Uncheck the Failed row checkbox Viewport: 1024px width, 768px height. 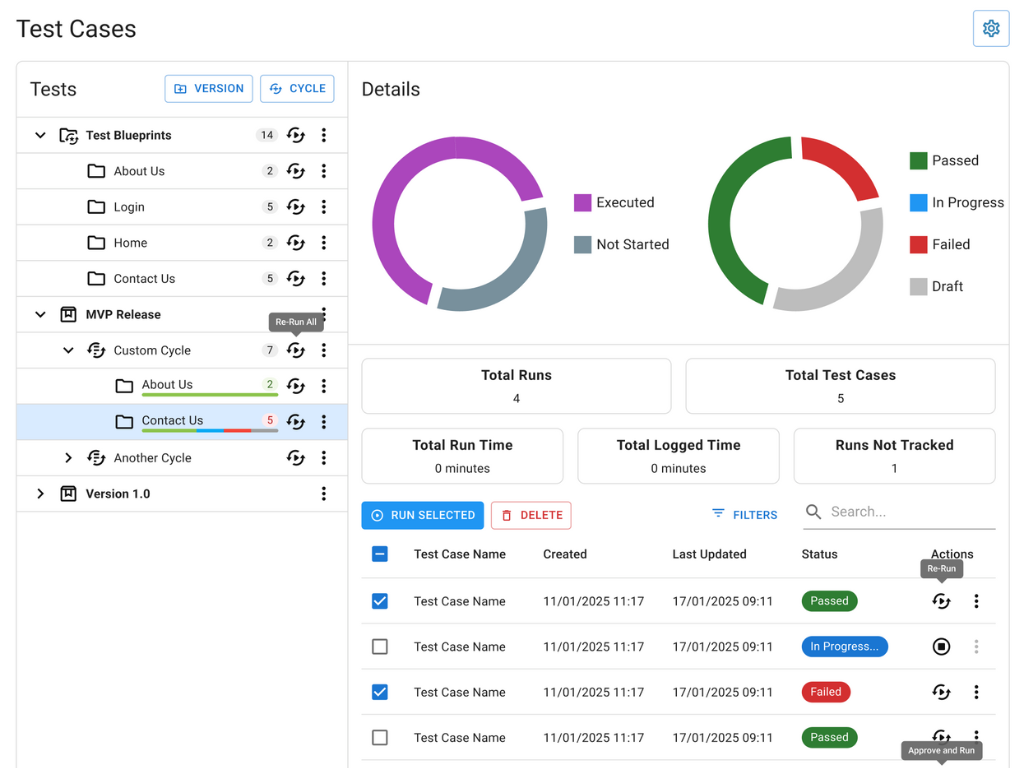point(380,692)
